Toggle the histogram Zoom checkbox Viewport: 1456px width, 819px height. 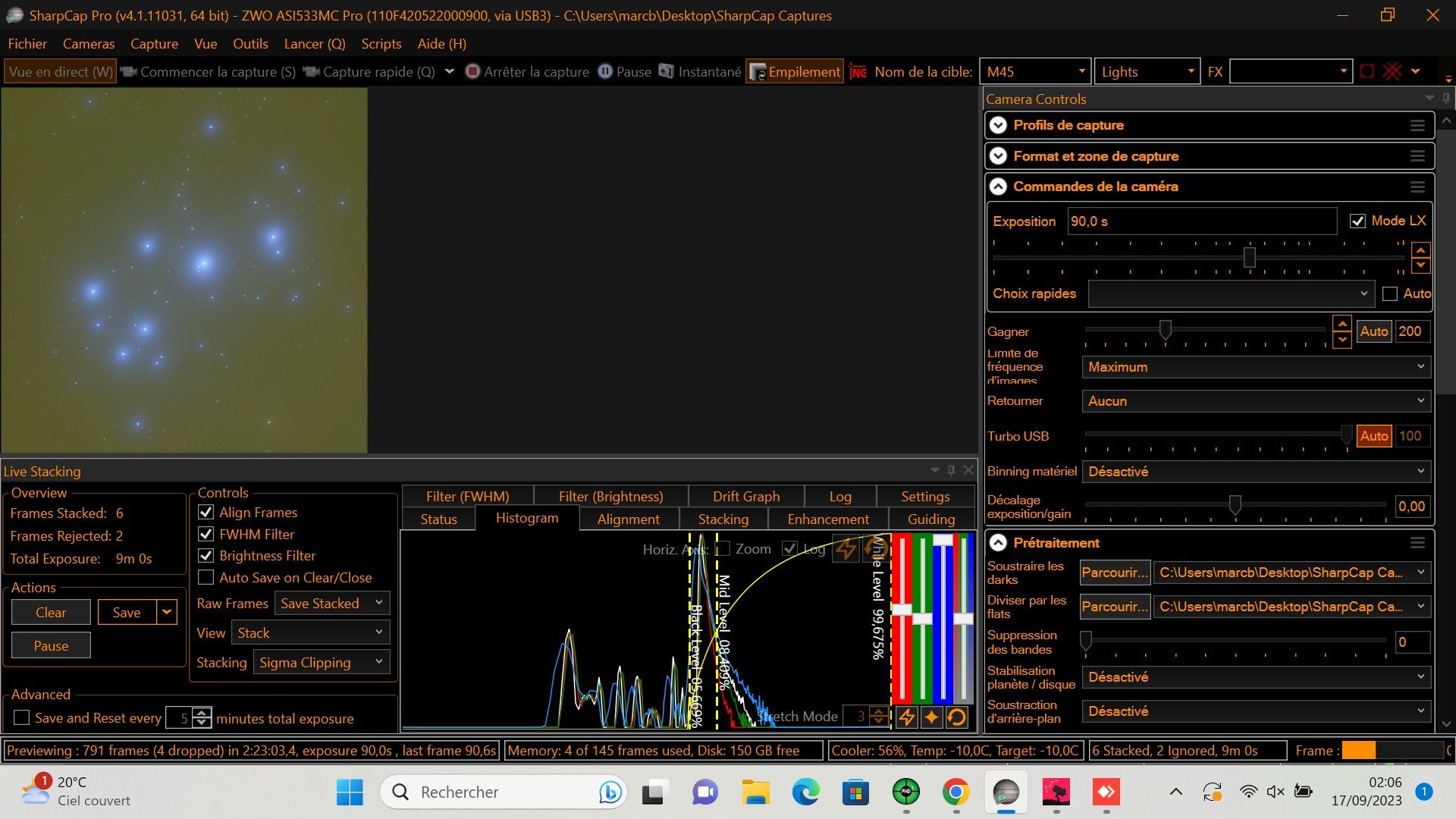coord(723,548)
